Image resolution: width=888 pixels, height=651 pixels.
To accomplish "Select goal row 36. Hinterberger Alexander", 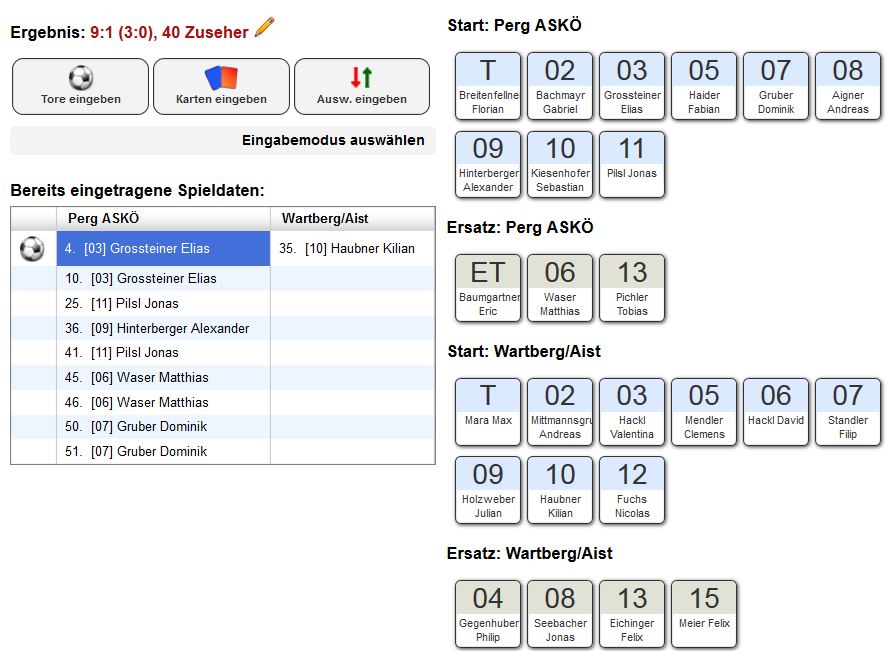I will pyautogui.click(x=163, y=328).
